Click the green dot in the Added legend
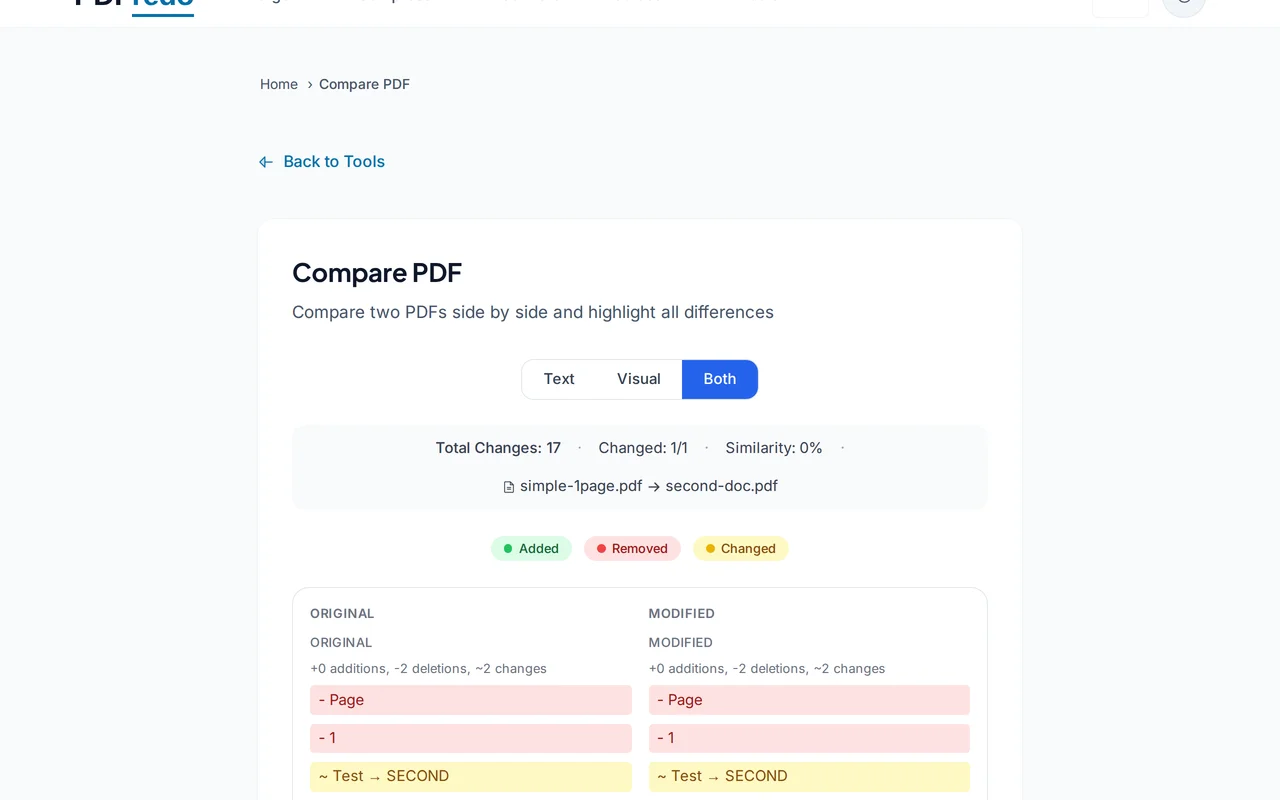 coord(507,548)
